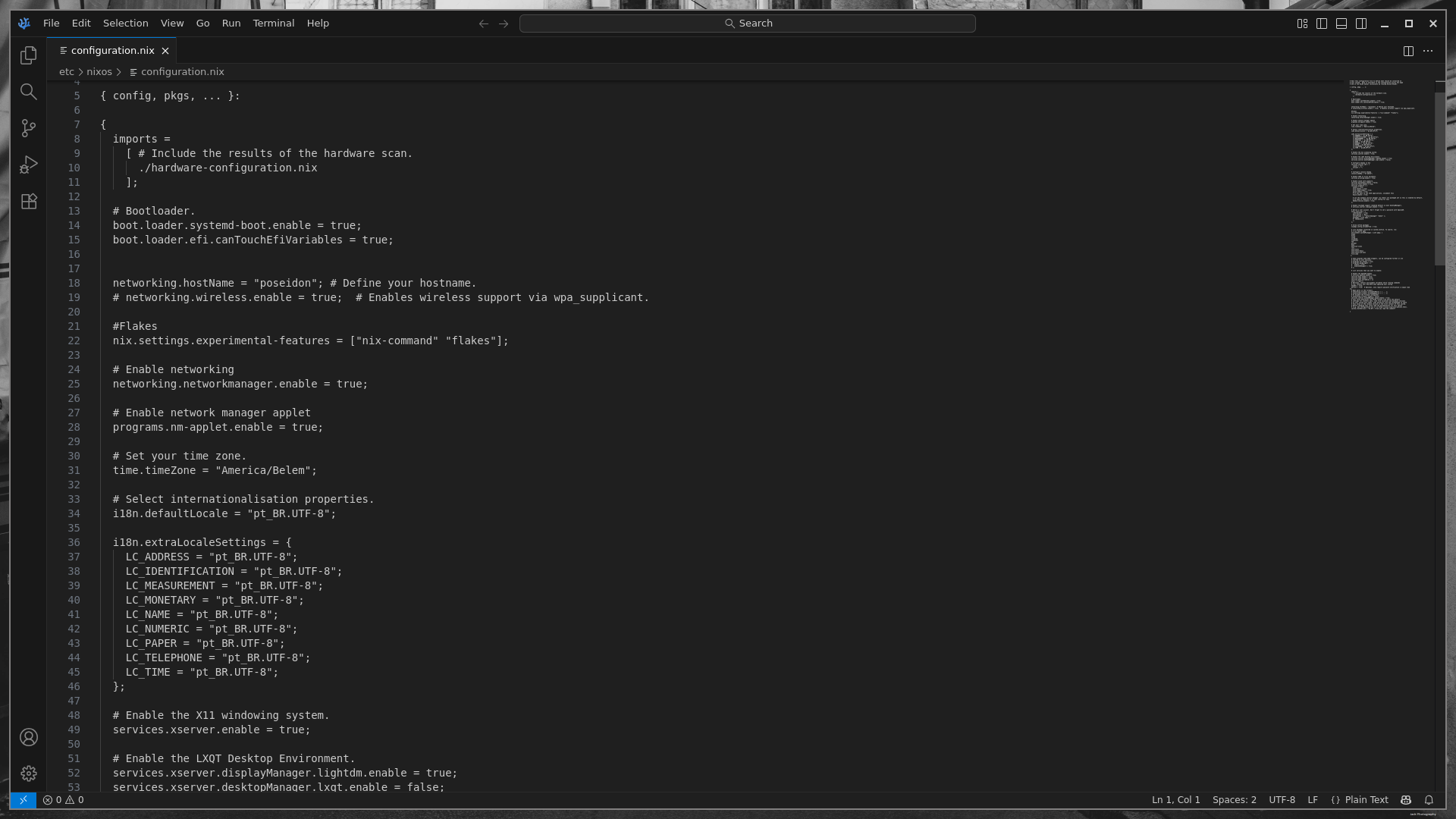The height and width of the screenshot is (819, 1456).
Task: Open the Terminal menu
Action: [273, 24]
